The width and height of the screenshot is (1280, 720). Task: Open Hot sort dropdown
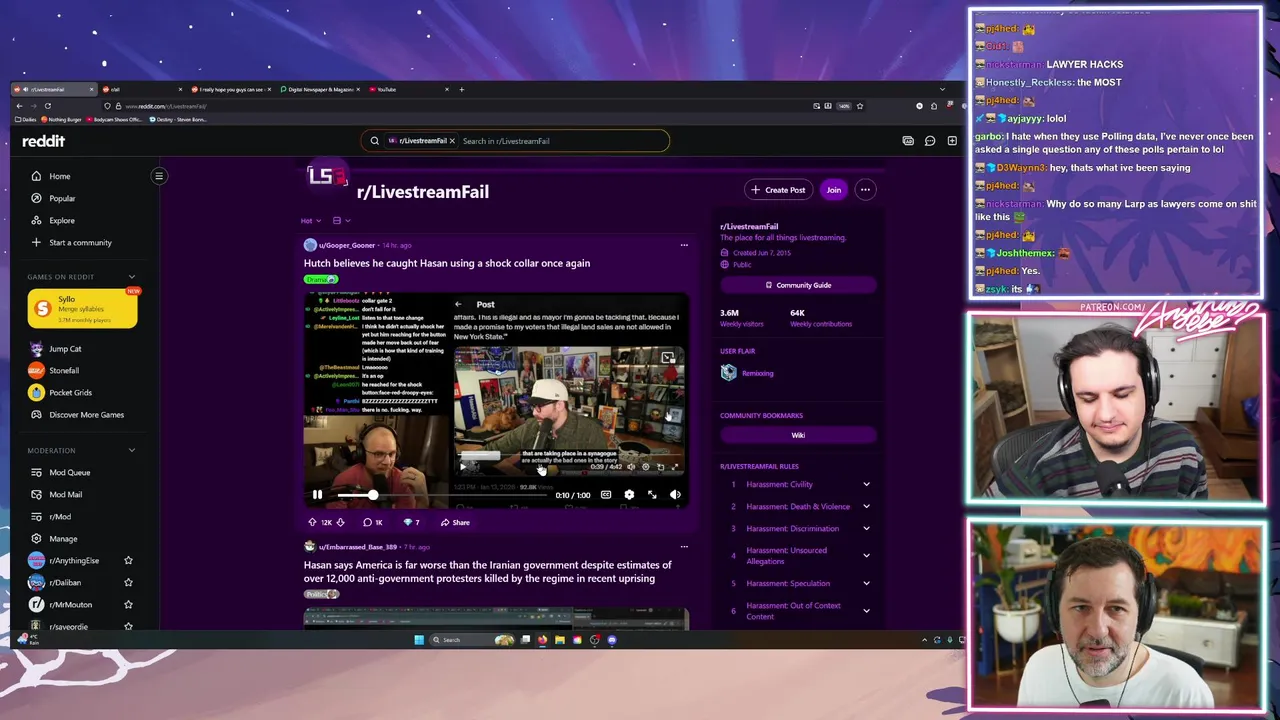tap(311, 221)
